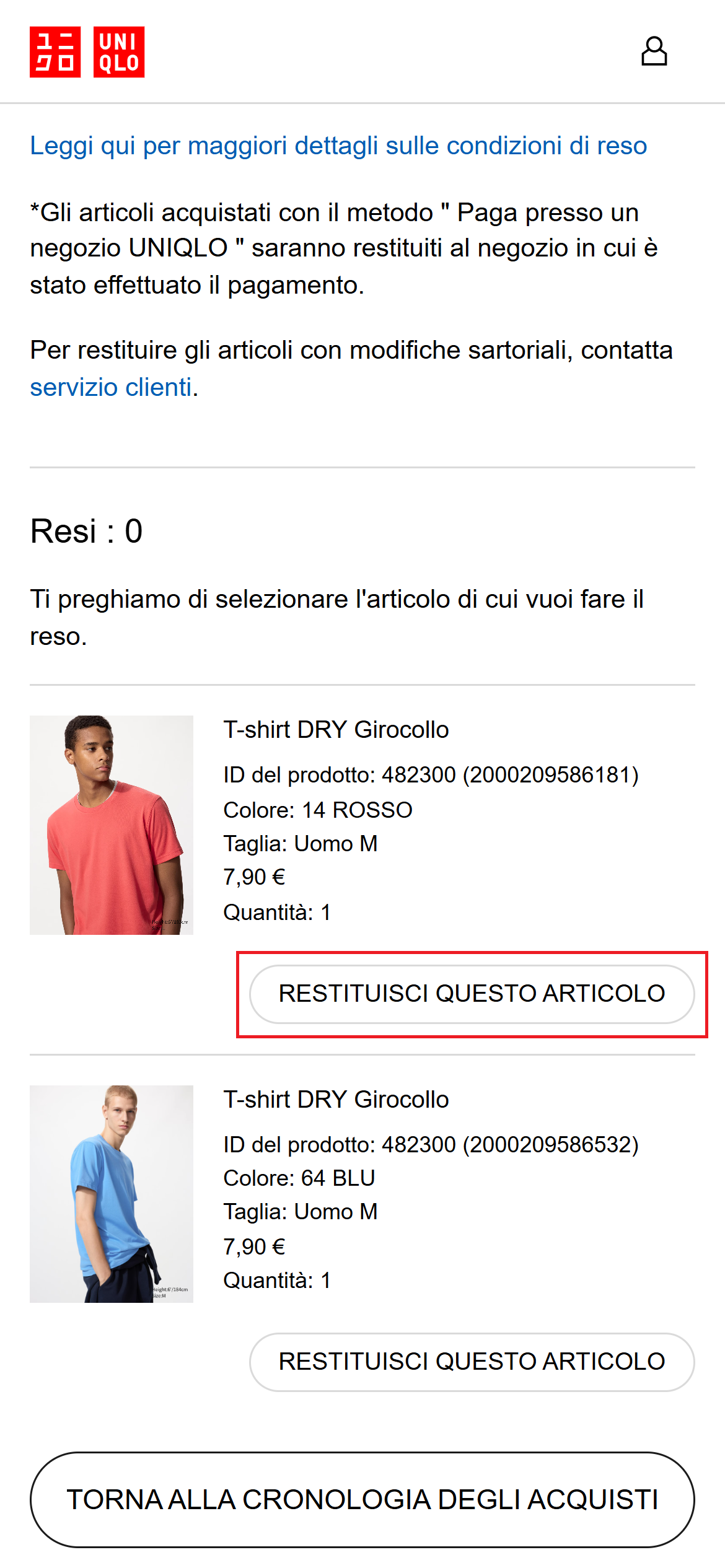Open the account profile icon

click(x=654, y=51)
